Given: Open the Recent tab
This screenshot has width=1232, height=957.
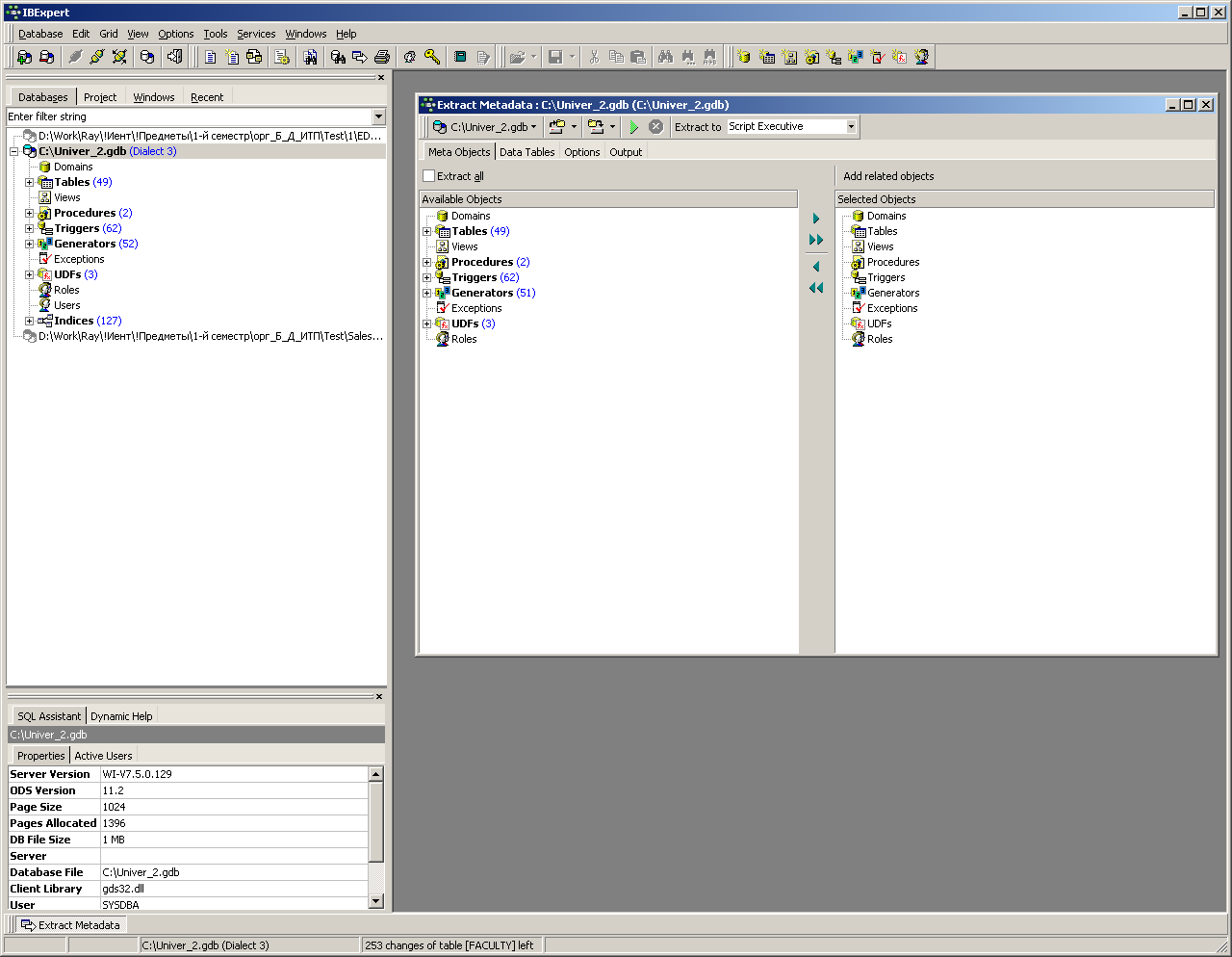Looking at the screenshot, I should click(x=207, y=97).
